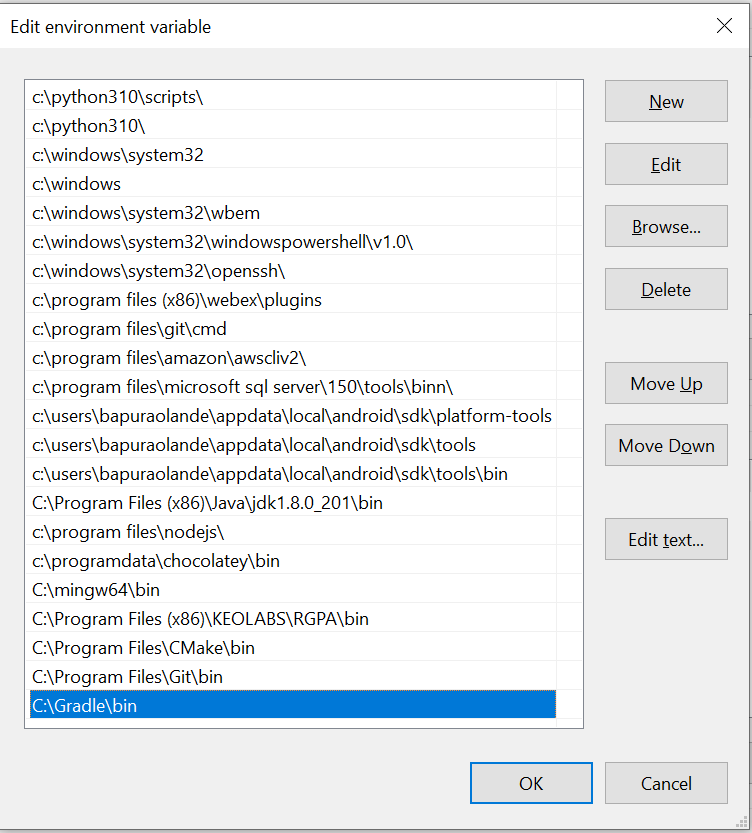Select the chocolatey\bin entry
The width and height of the screenshot is (752, 833).
(x=293, y=561)
